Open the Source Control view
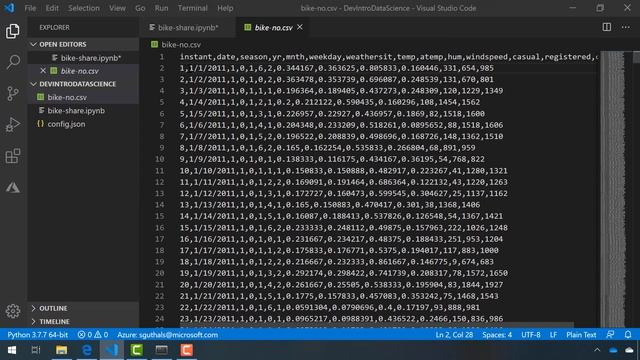This screenshot has height=360, width=640. pos(13,93)
